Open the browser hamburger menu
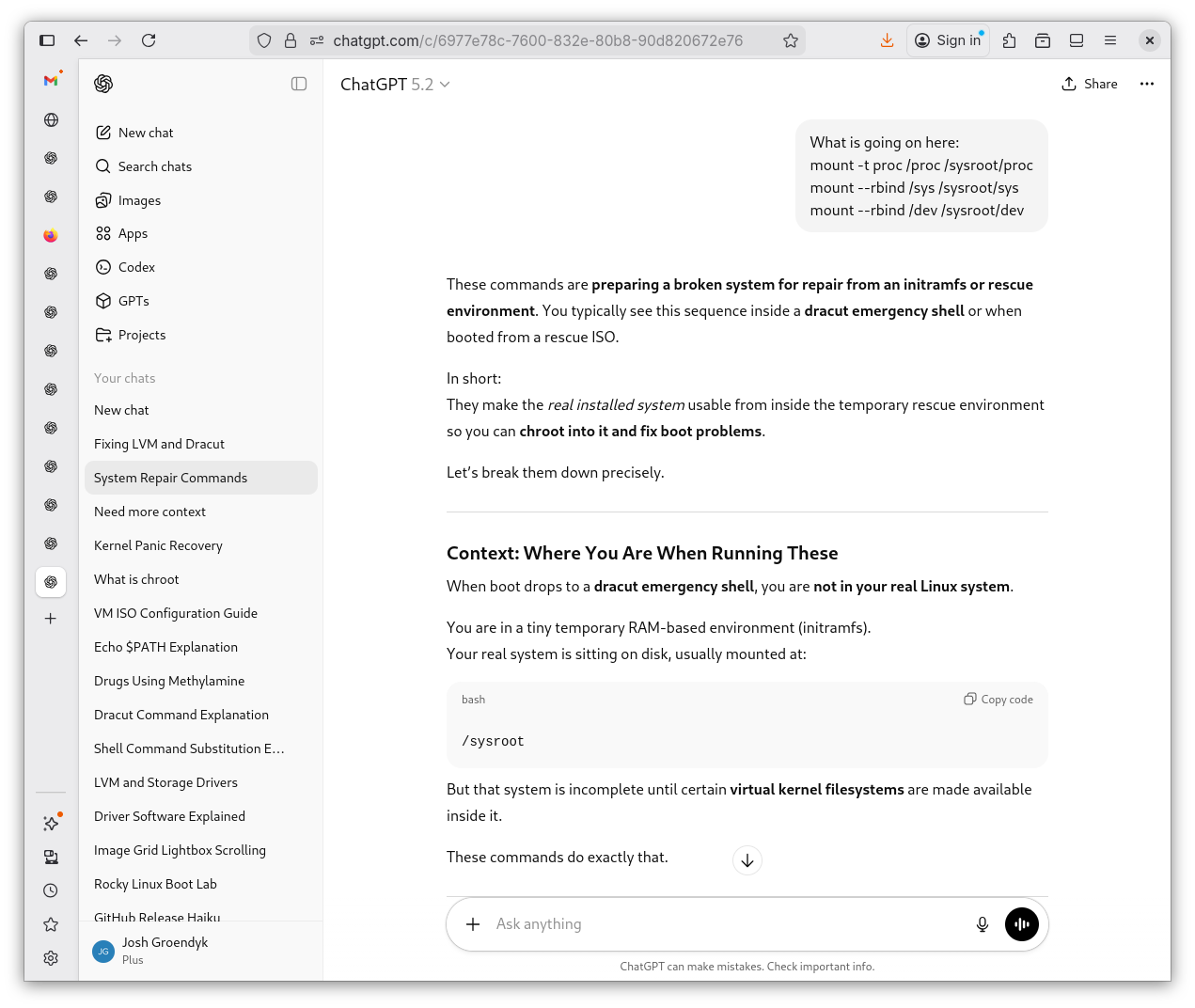 pos(1109,40)
